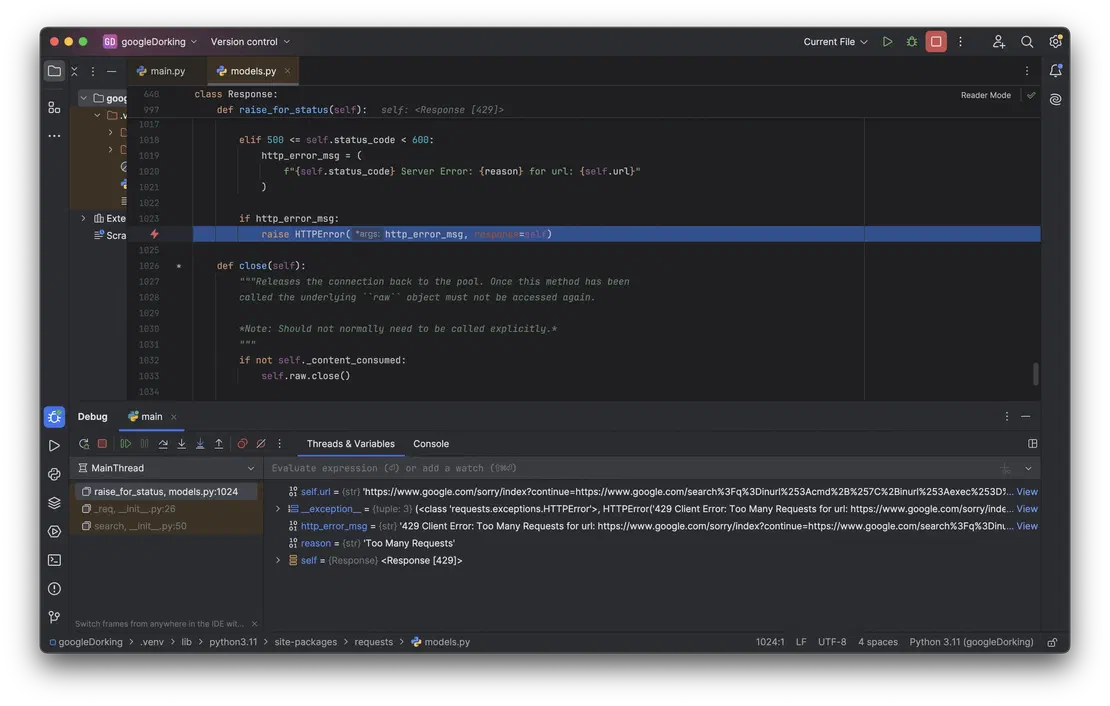Step into my code

[x=200, y=444]
